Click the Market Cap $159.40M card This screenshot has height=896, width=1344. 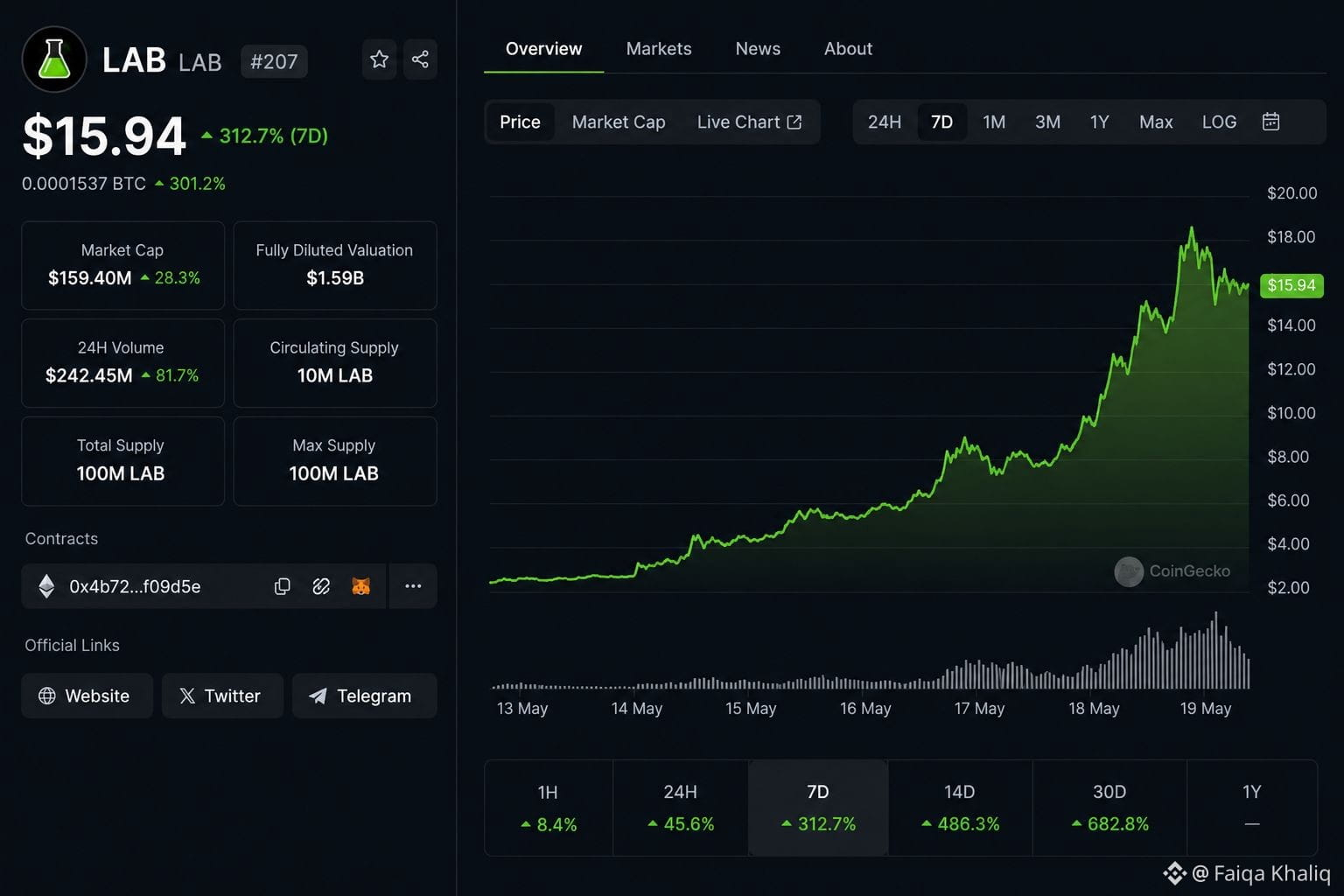122,265
